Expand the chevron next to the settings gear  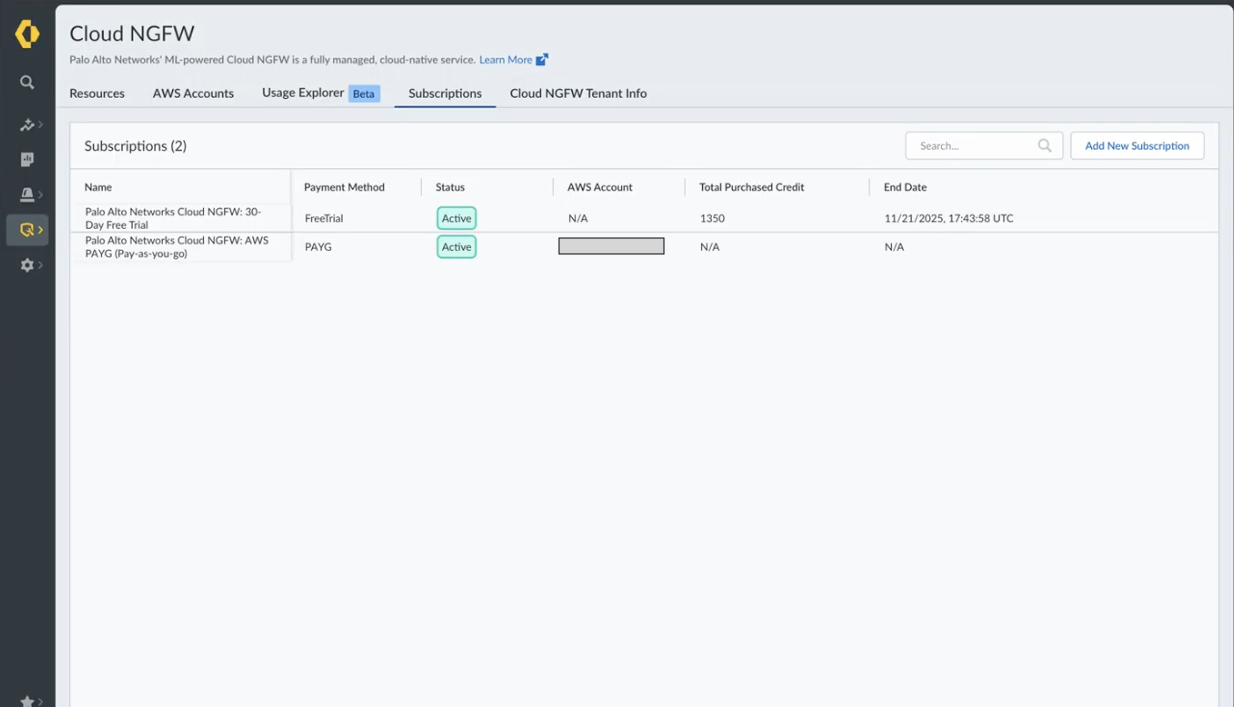coord(40,265)
